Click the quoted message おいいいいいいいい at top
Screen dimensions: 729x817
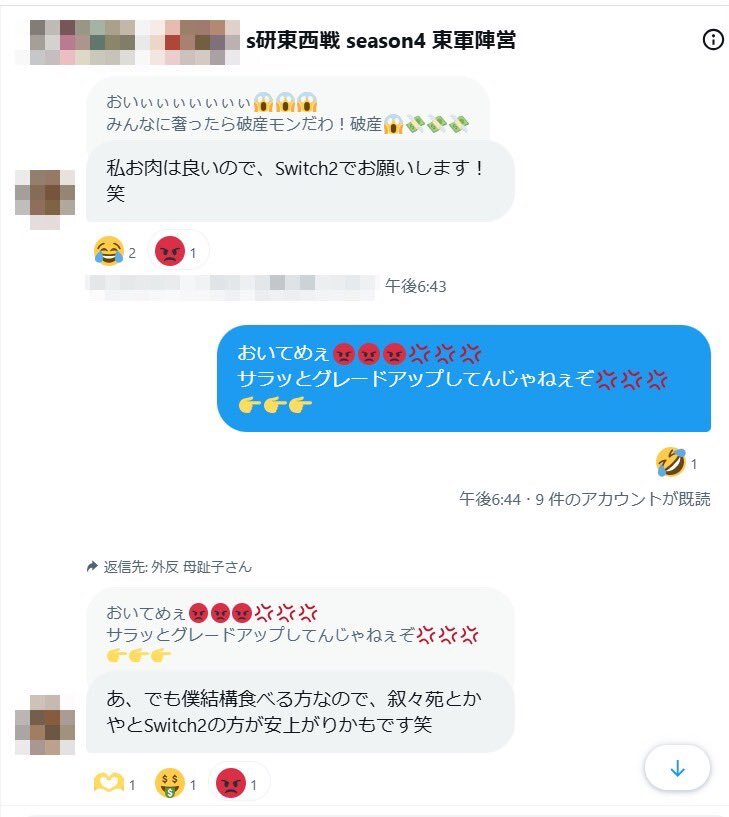coord(288,112)
